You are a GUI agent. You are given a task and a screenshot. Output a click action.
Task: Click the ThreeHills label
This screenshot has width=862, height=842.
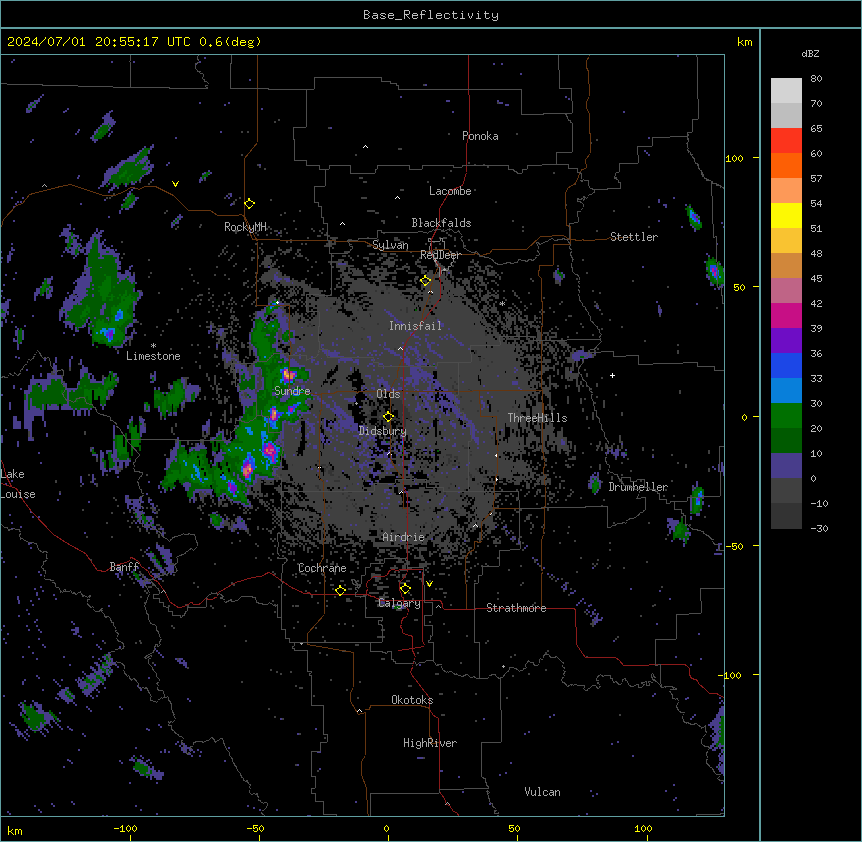pyautogui.click(x=537, y=418)
